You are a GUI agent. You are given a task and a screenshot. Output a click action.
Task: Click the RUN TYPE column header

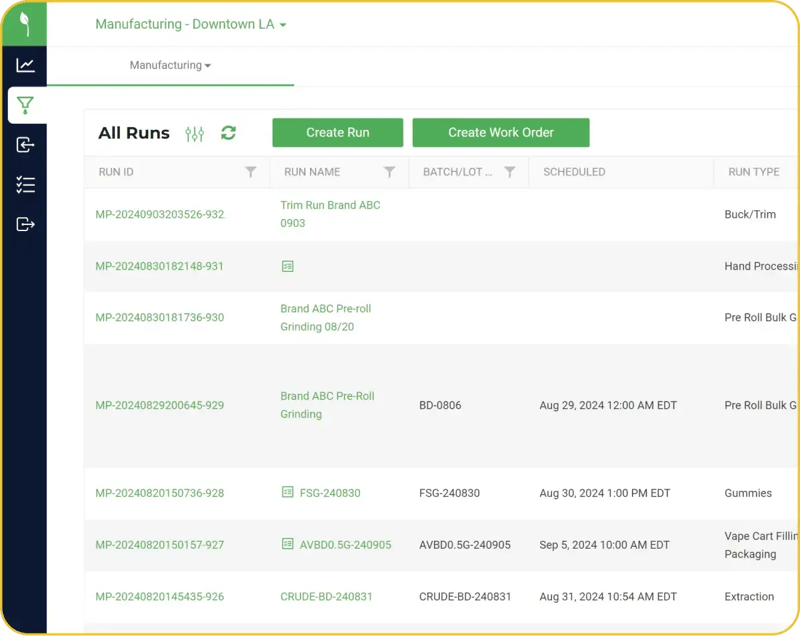point(754,172)
